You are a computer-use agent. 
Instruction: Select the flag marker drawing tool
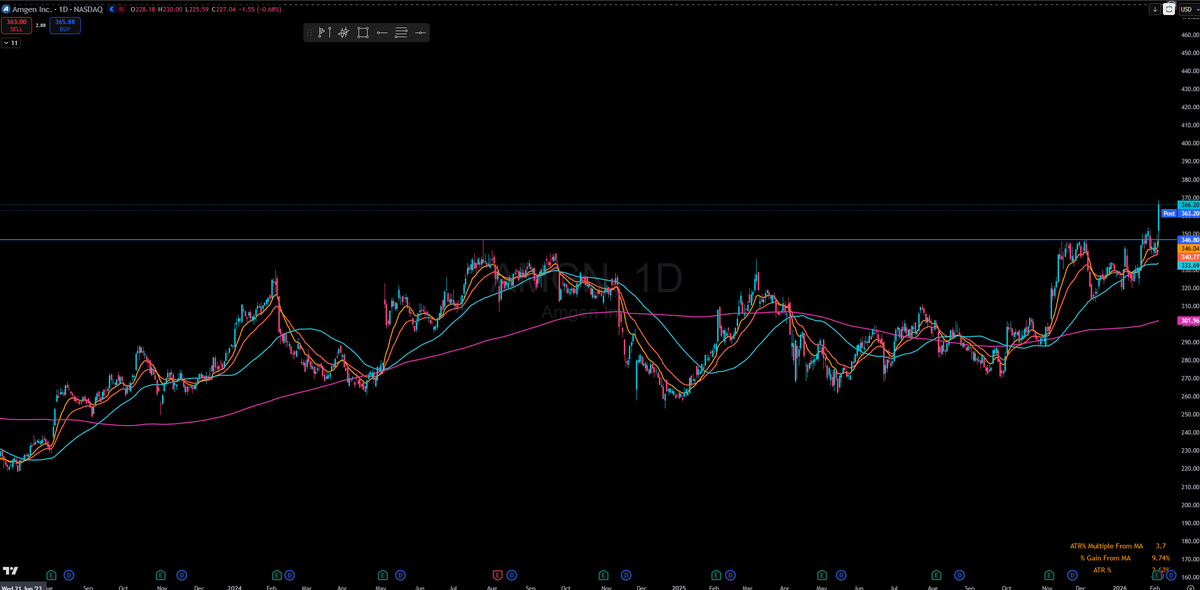pyautogui.click(x=323, y=33)
